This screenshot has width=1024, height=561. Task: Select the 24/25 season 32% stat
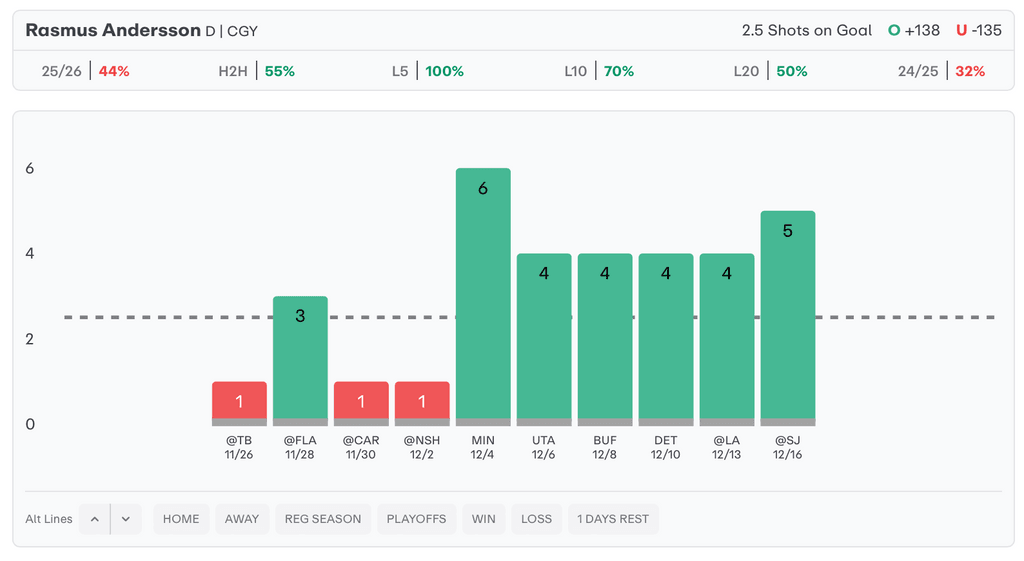941,71
